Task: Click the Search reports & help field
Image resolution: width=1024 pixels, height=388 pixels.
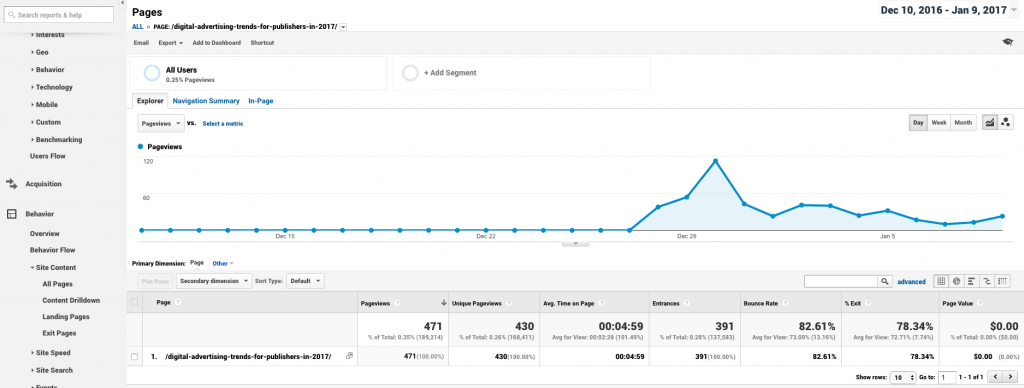Action: (x=58, y=14)
